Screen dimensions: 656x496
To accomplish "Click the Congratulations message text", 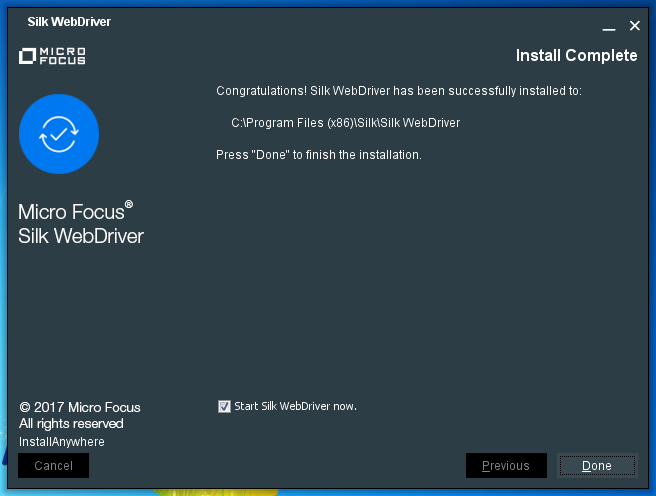I will [x=399, y=91].
